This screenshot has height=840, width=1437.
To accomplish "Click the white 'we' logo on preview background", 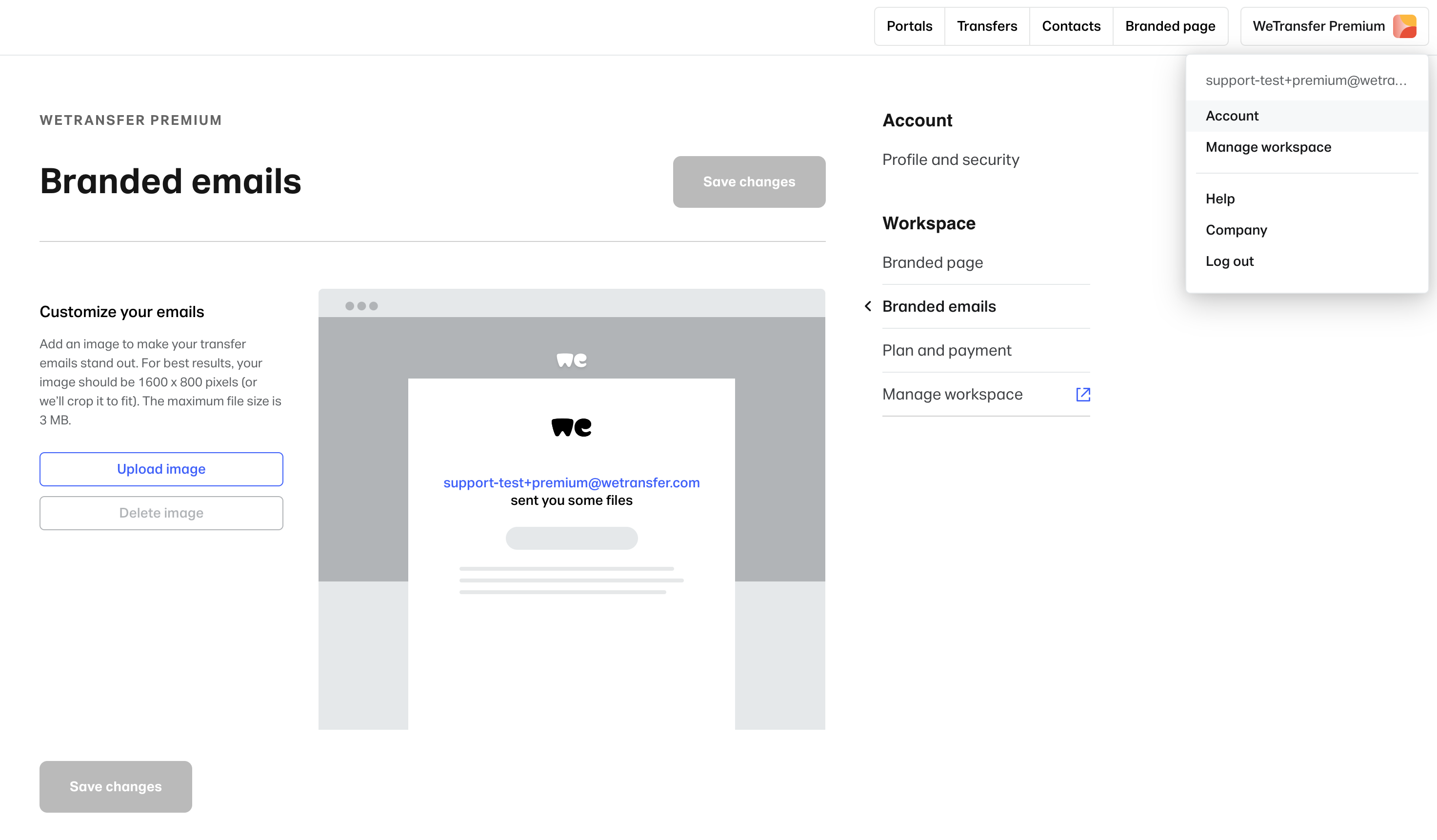I will [571, 360].
